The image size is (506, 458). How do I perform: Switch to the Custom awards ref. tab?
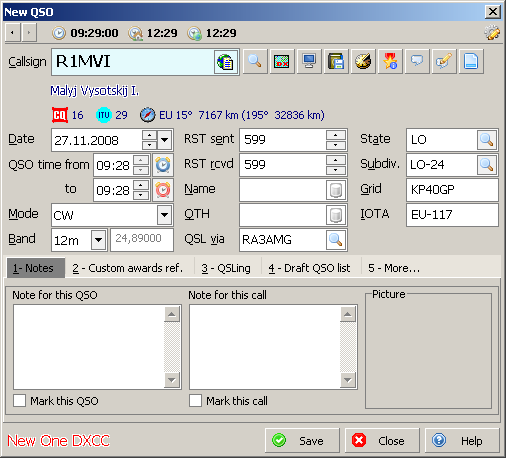(128, 268)
